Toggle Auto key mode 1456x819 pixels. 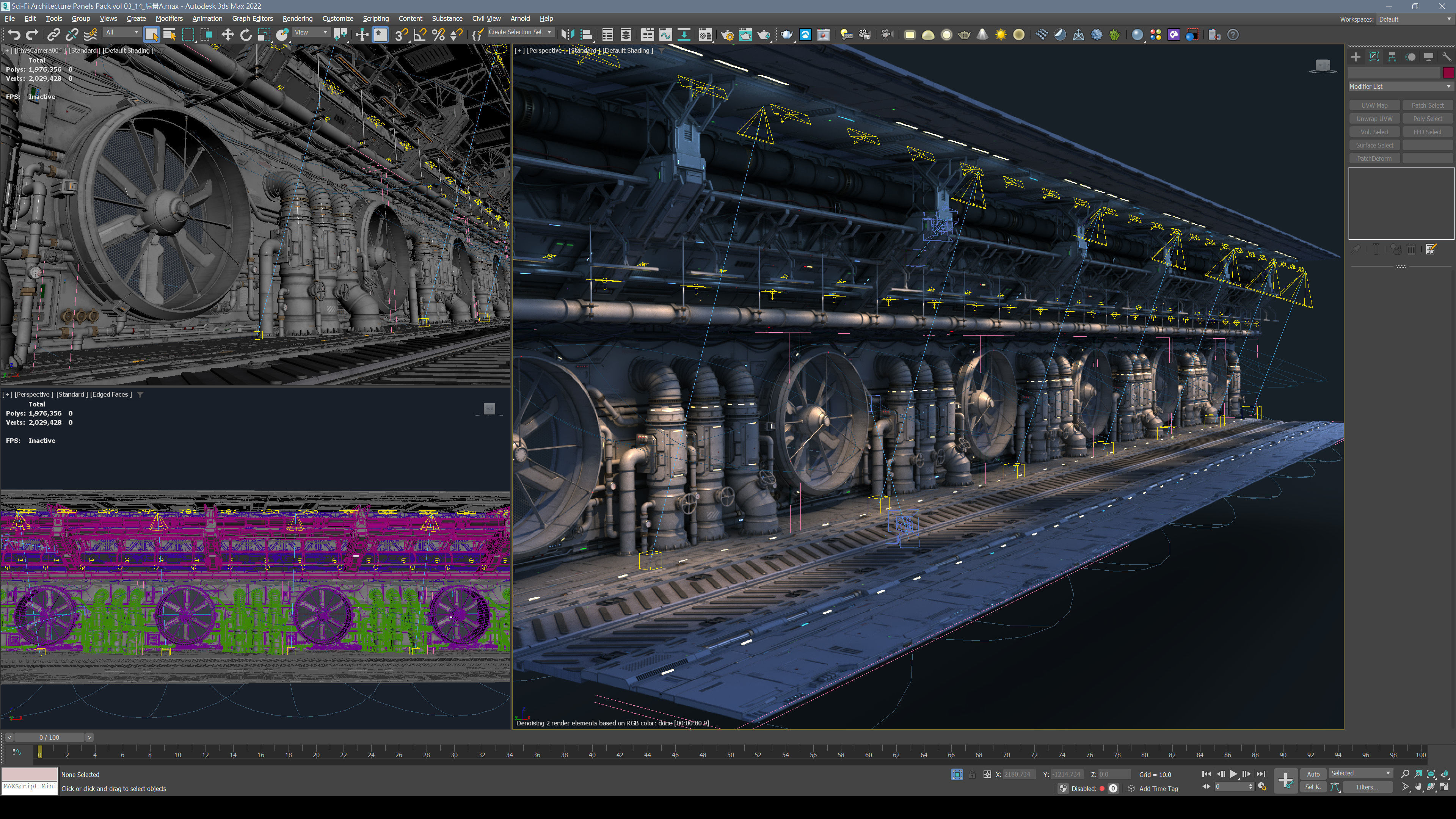(x=1313, y=774)
